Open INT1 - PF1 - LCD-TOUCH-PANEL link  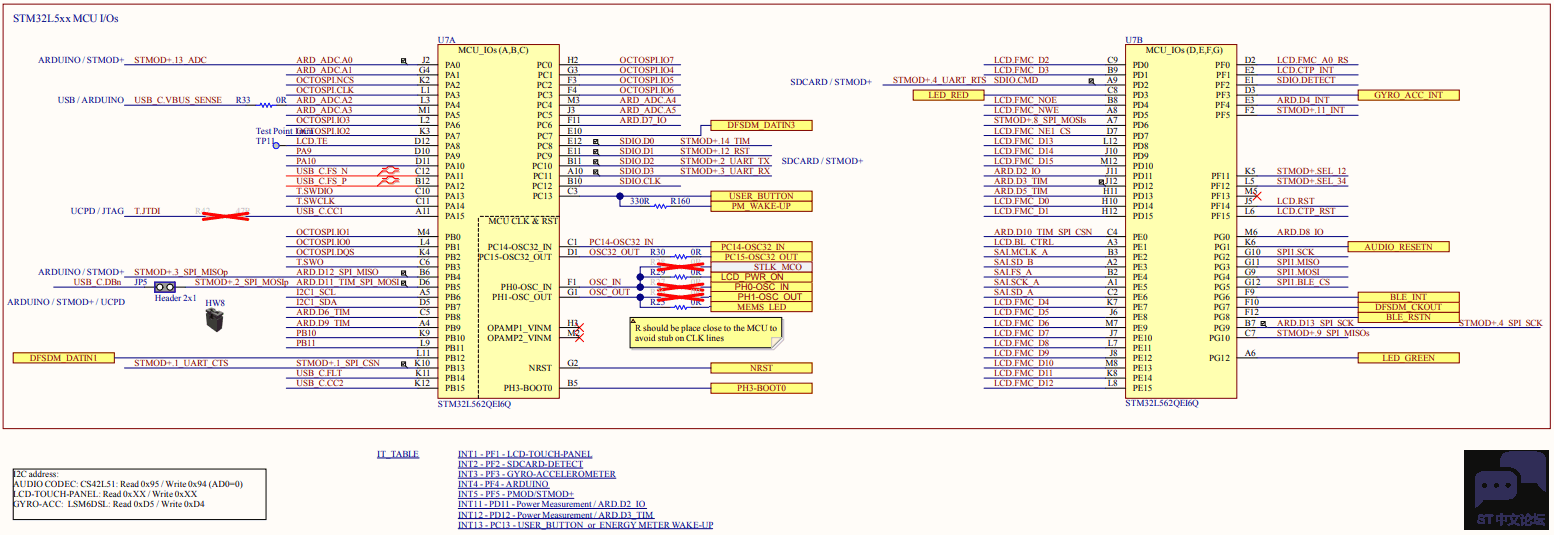point(525,455)
